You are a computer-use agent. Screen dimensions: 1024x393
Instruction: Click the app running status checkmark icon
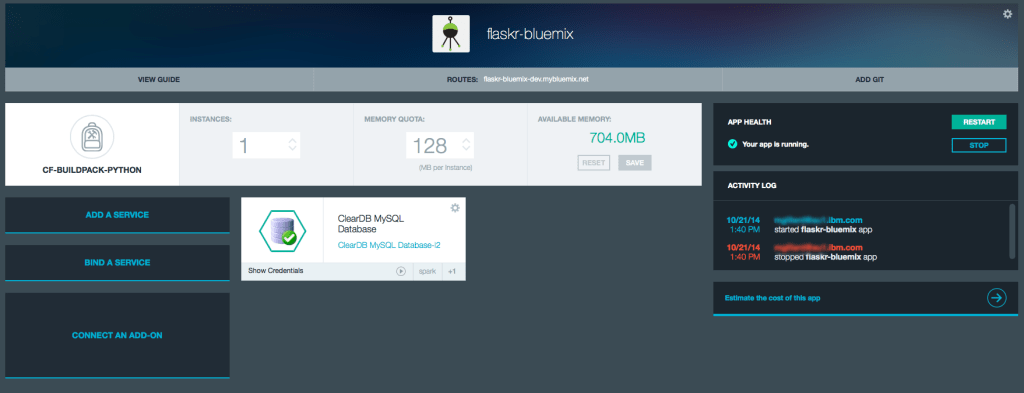click(x=733, y=144)
